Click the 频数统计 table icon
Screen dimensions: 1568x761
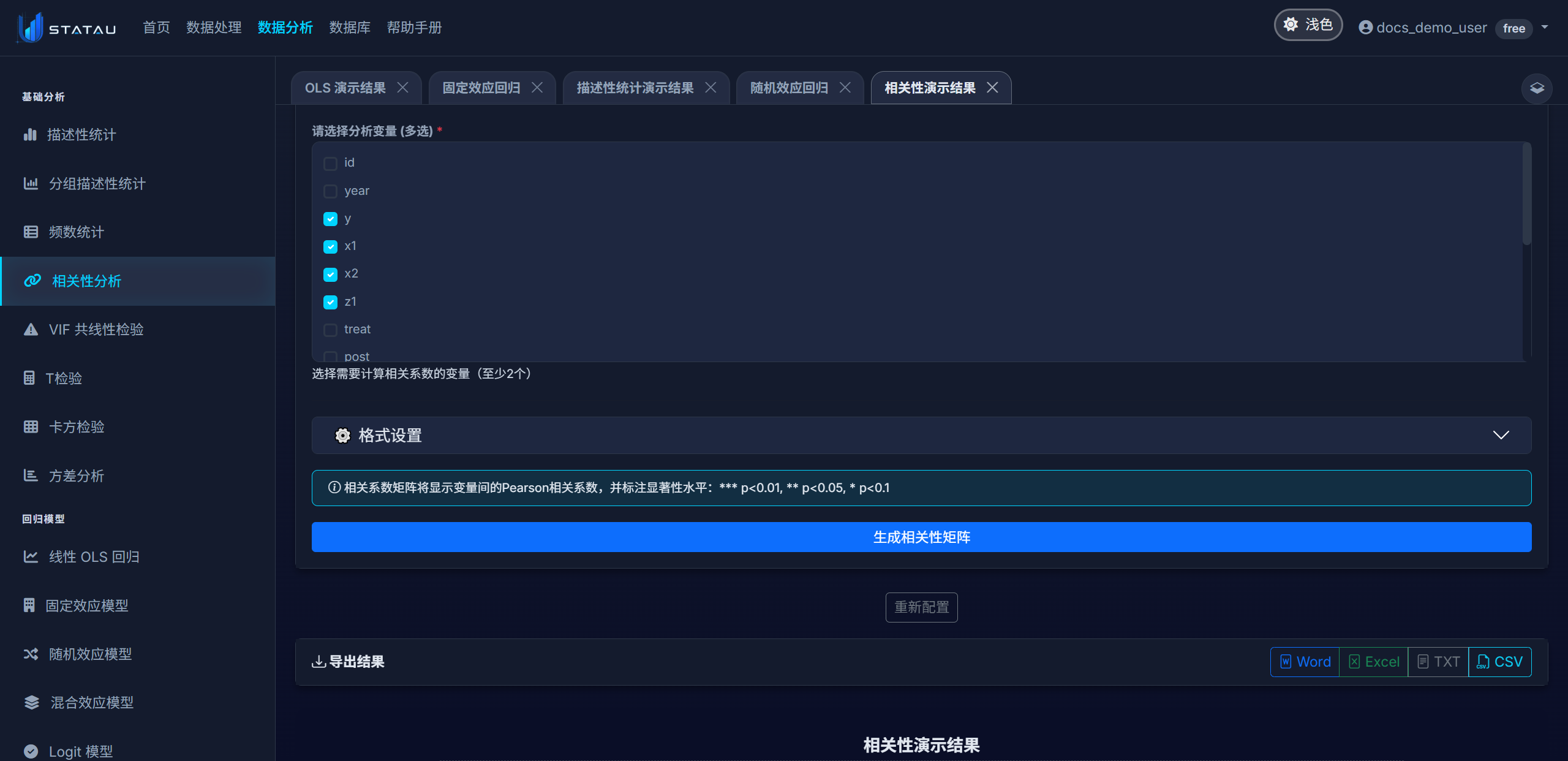31,232
